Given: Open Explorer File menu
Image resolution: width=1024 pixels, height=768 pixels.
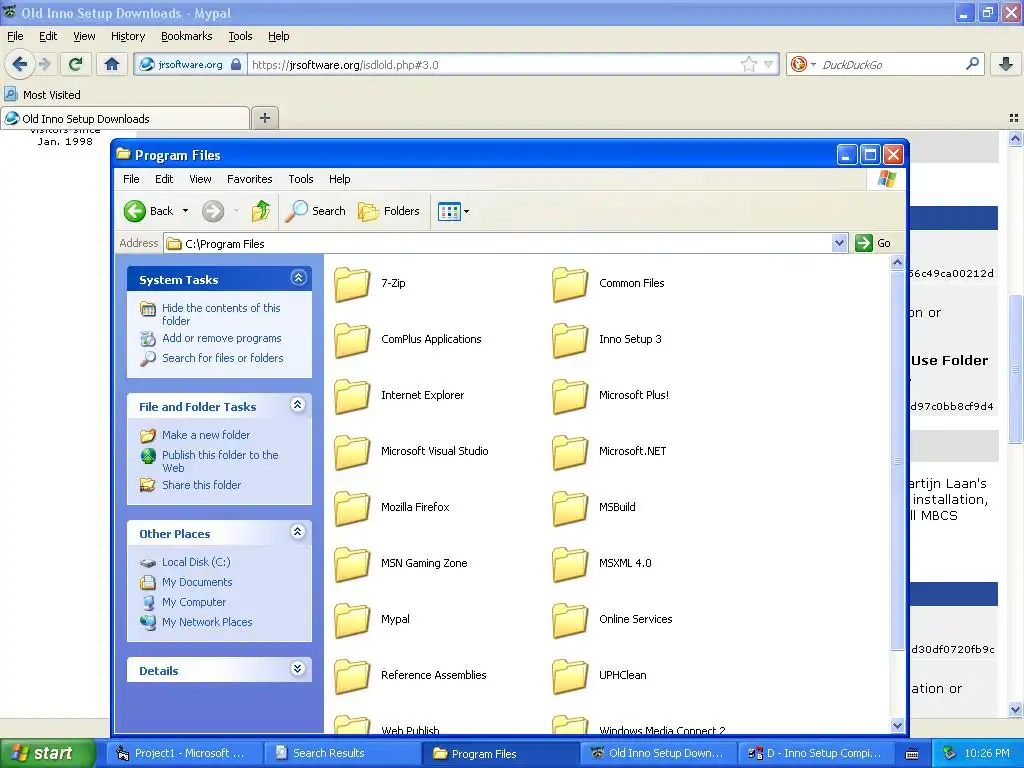Looking at the screenshot, I should (131, 179).
